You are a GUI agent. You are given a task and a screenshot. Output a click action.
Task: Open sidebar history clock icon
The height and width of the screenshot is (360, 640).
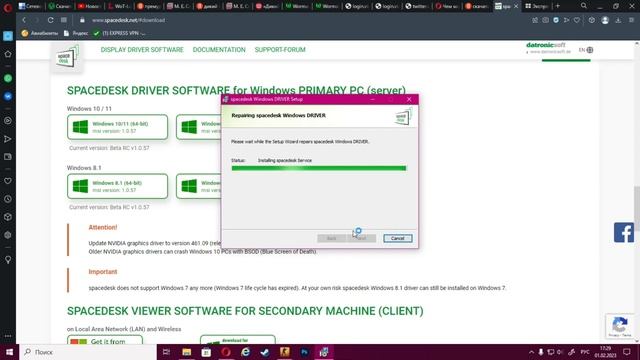tap(8, 199)
